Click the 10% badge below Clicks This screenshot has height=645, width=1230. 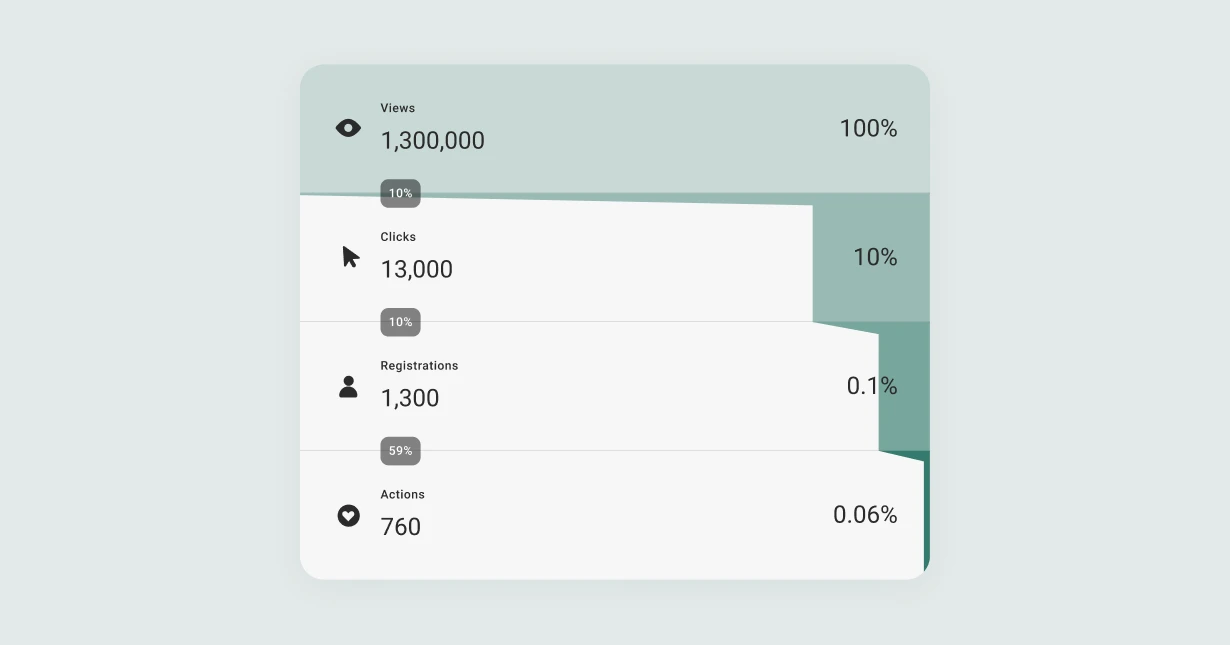(x=400, y=322)
